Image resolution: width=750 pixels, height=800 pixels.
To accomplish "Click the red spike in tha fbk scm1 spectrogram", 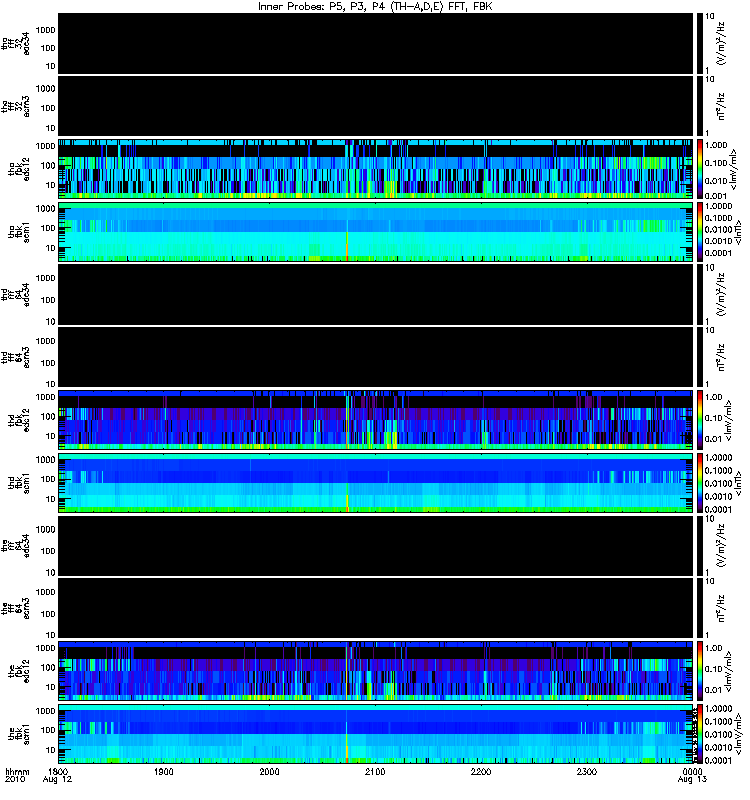I will [x=347, y=247].
